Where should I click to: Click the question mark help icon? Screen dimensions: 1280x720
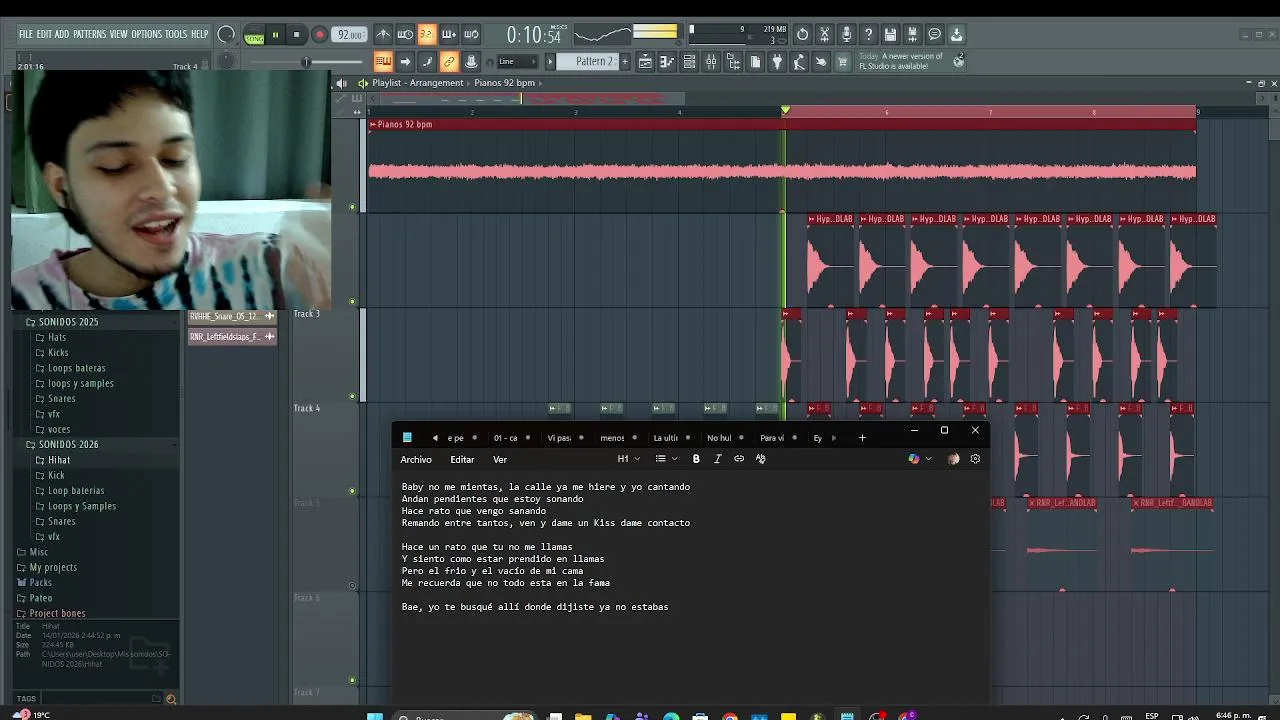(x=868, y=34)
